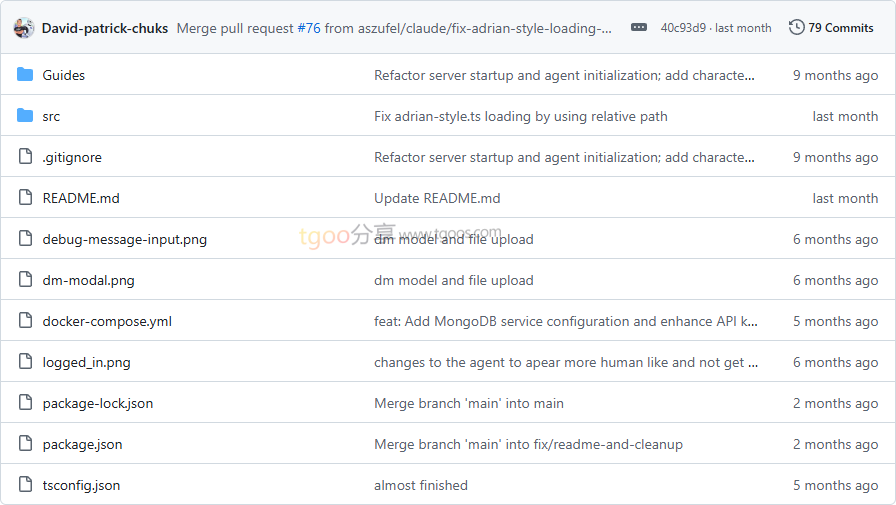896x505 pixels.
Task: Click the .gitignore file icon
Action: tap(25, 157)
